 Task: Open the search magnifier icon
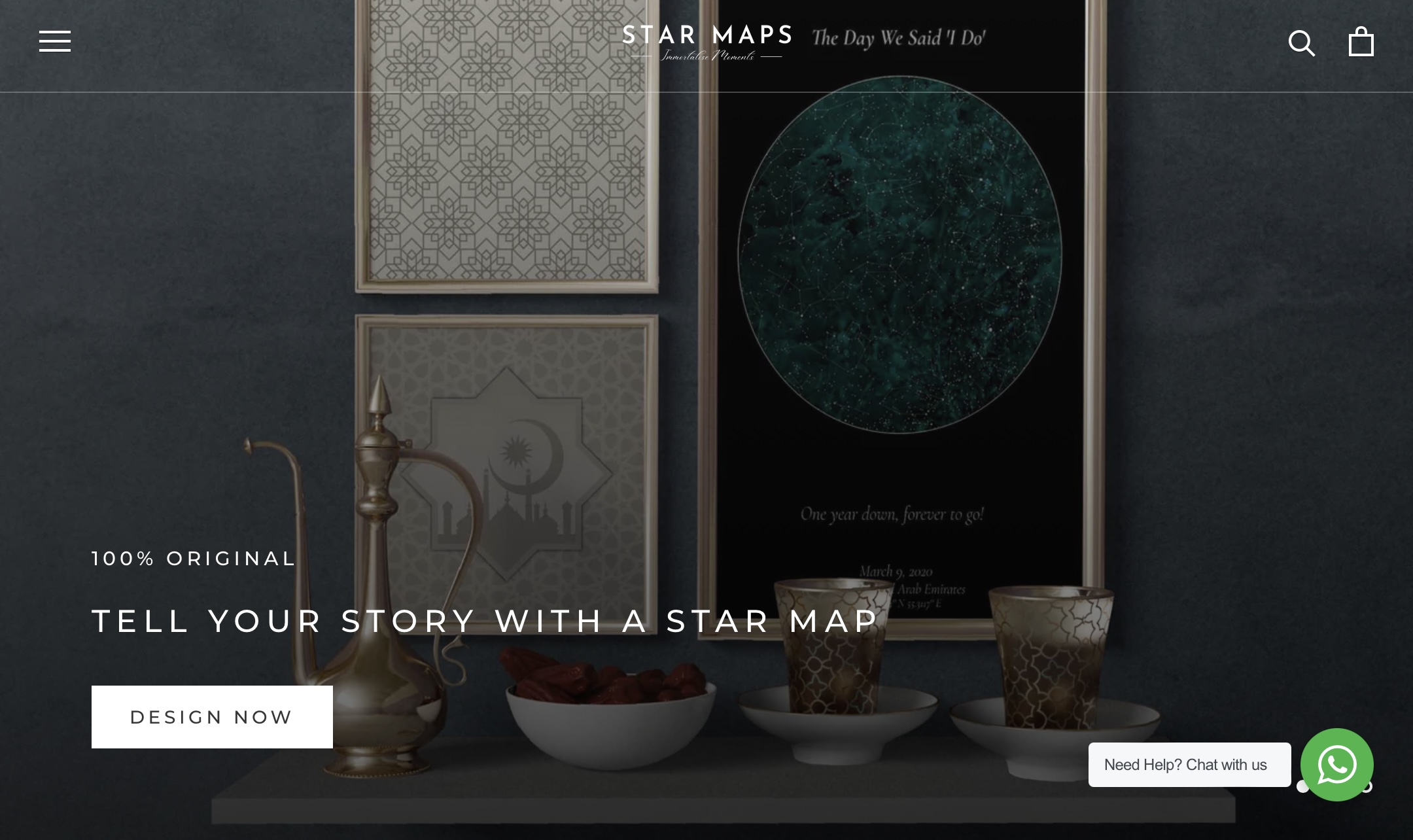(x=1301, y=43)
